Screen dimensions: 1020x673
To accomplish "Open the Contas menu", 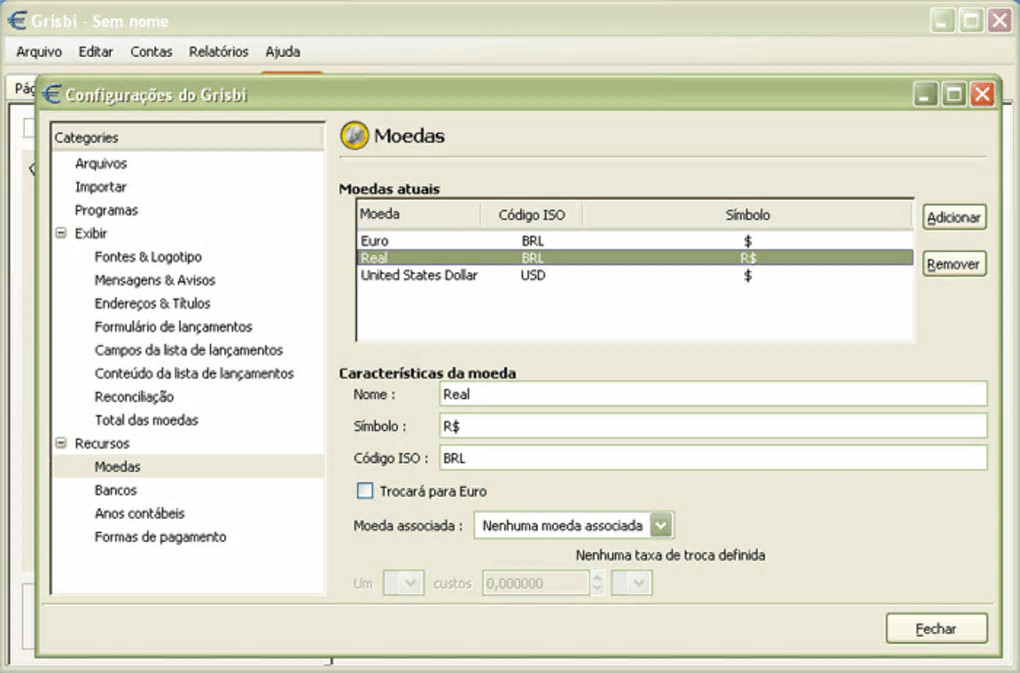I will (151, 51).
